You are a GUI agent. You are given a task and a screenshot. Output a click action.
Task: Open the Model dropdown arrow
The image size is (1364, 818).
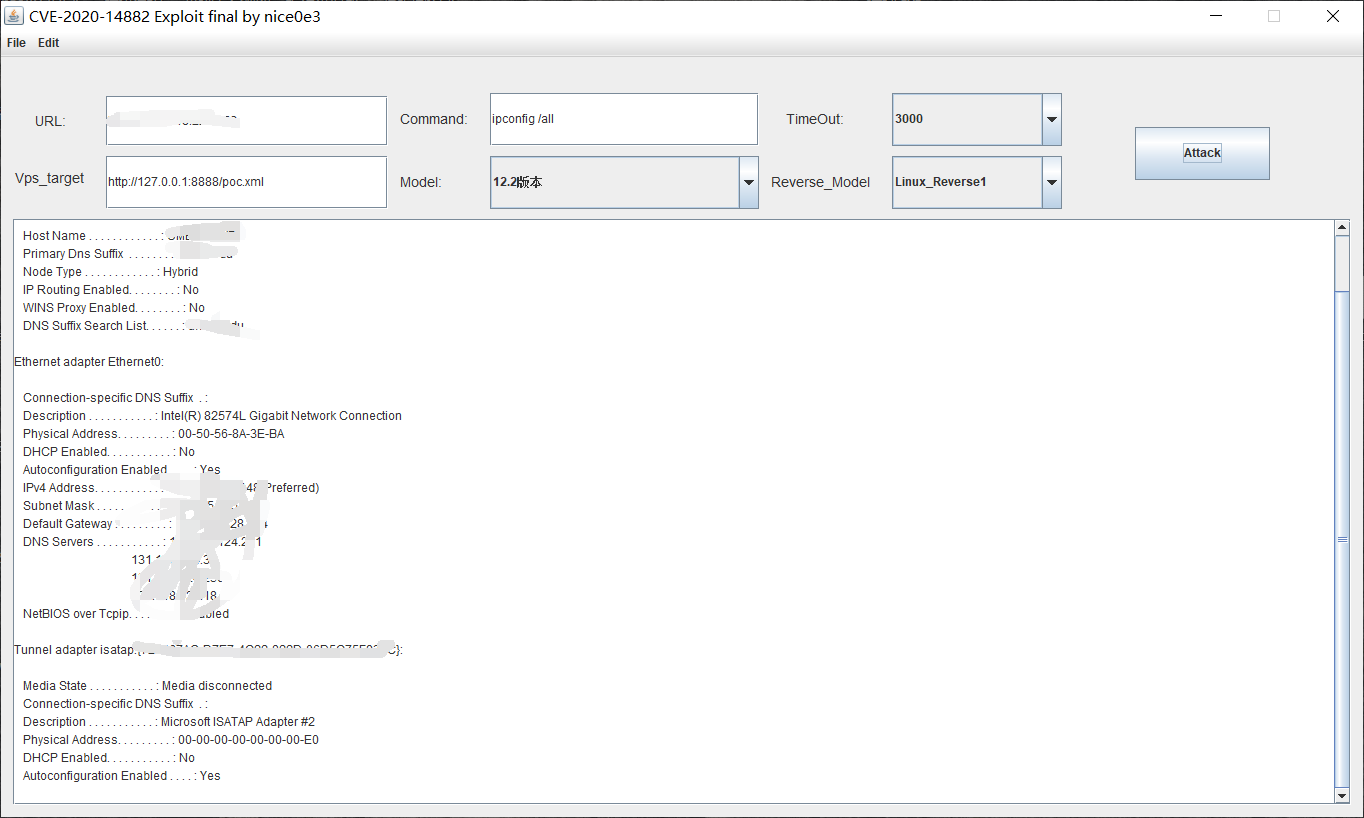click(749, 182)
